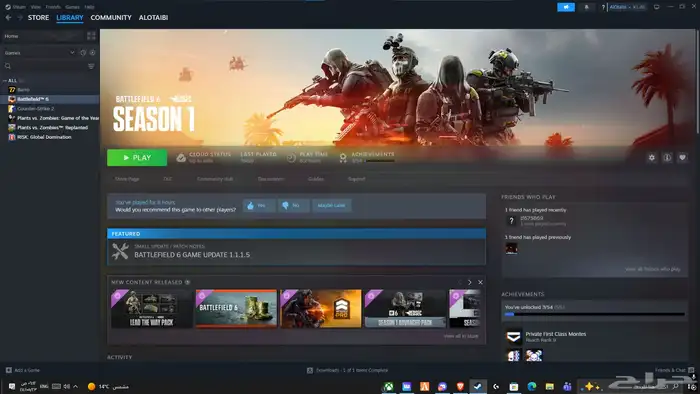This screenshot has height=394, width=700.
Task: Open the ALOTAIBI profile tab
Action: pos(153,17)
